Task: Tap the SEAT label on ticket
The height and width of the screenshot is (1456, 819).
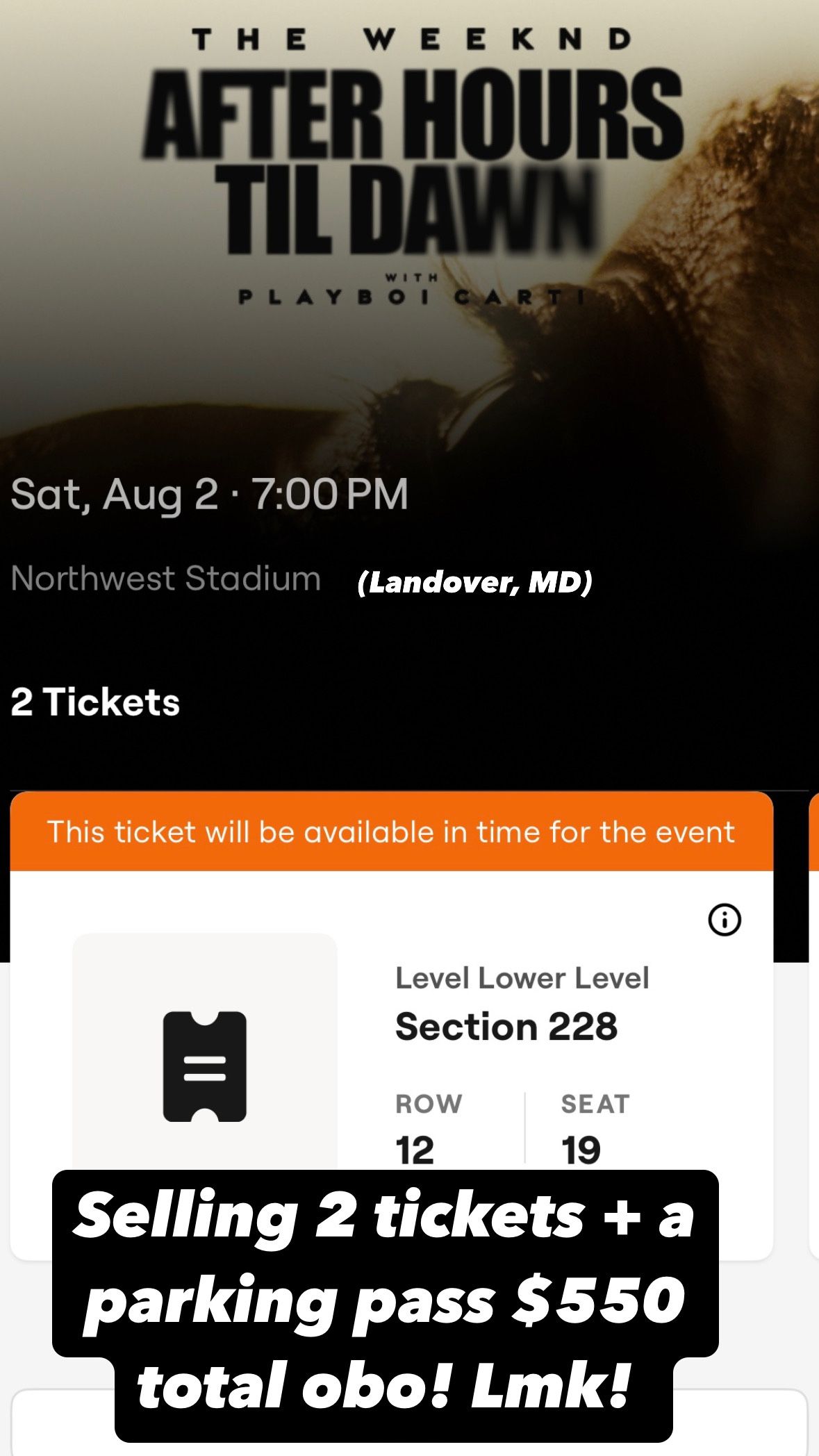Action: click(x=595, y=1104)
